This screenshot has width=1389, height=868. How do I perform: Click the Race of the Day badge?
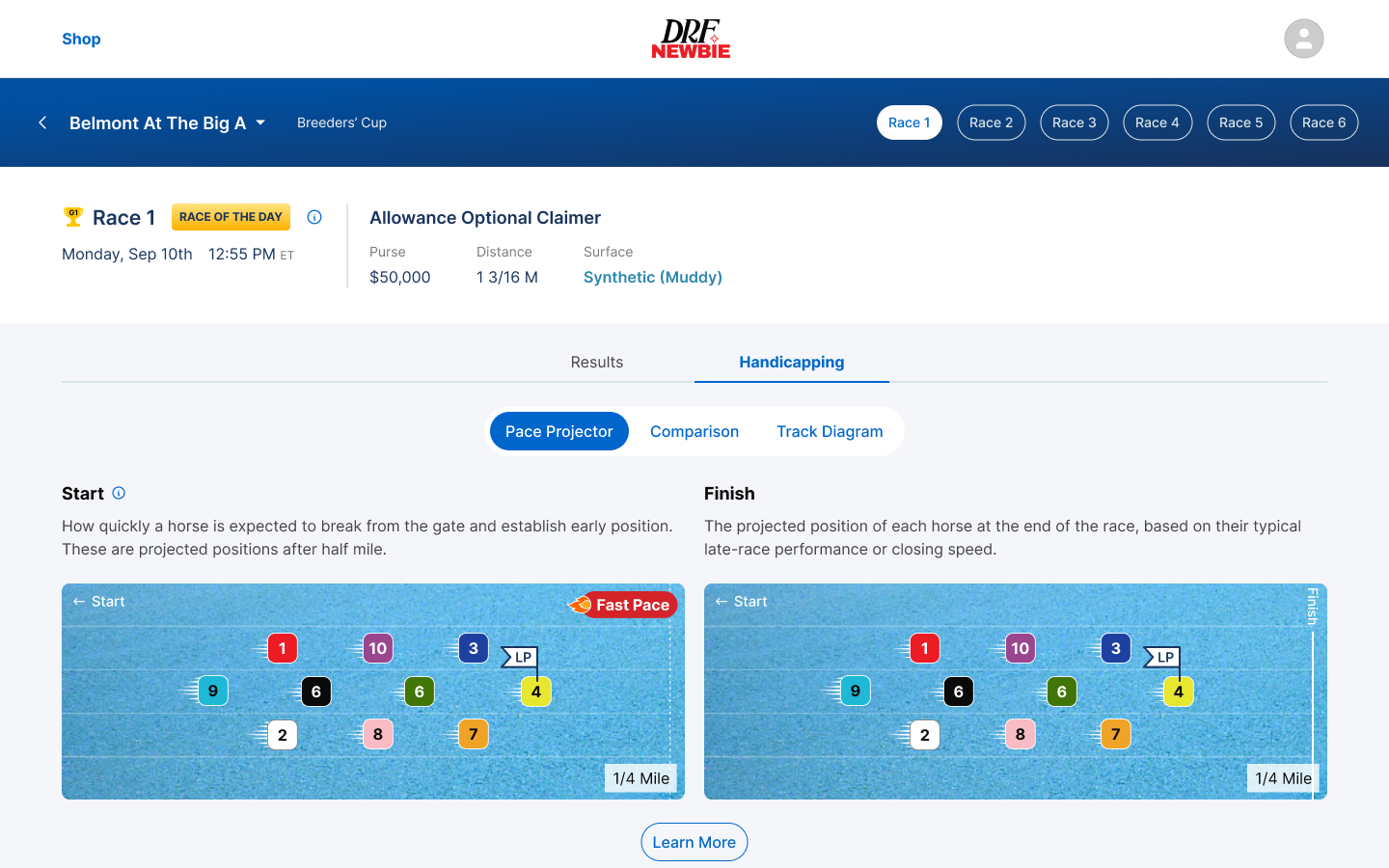click(x=231, y=217)
